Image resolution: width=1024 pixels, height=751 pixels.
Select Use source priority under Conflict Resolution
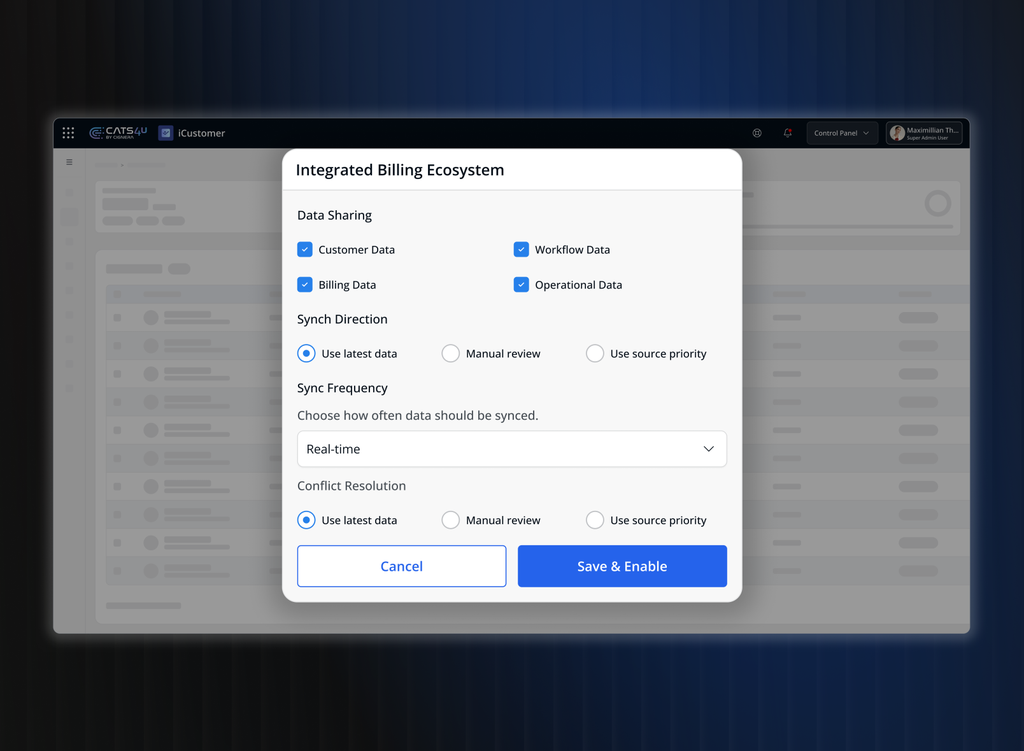(595, 520)
